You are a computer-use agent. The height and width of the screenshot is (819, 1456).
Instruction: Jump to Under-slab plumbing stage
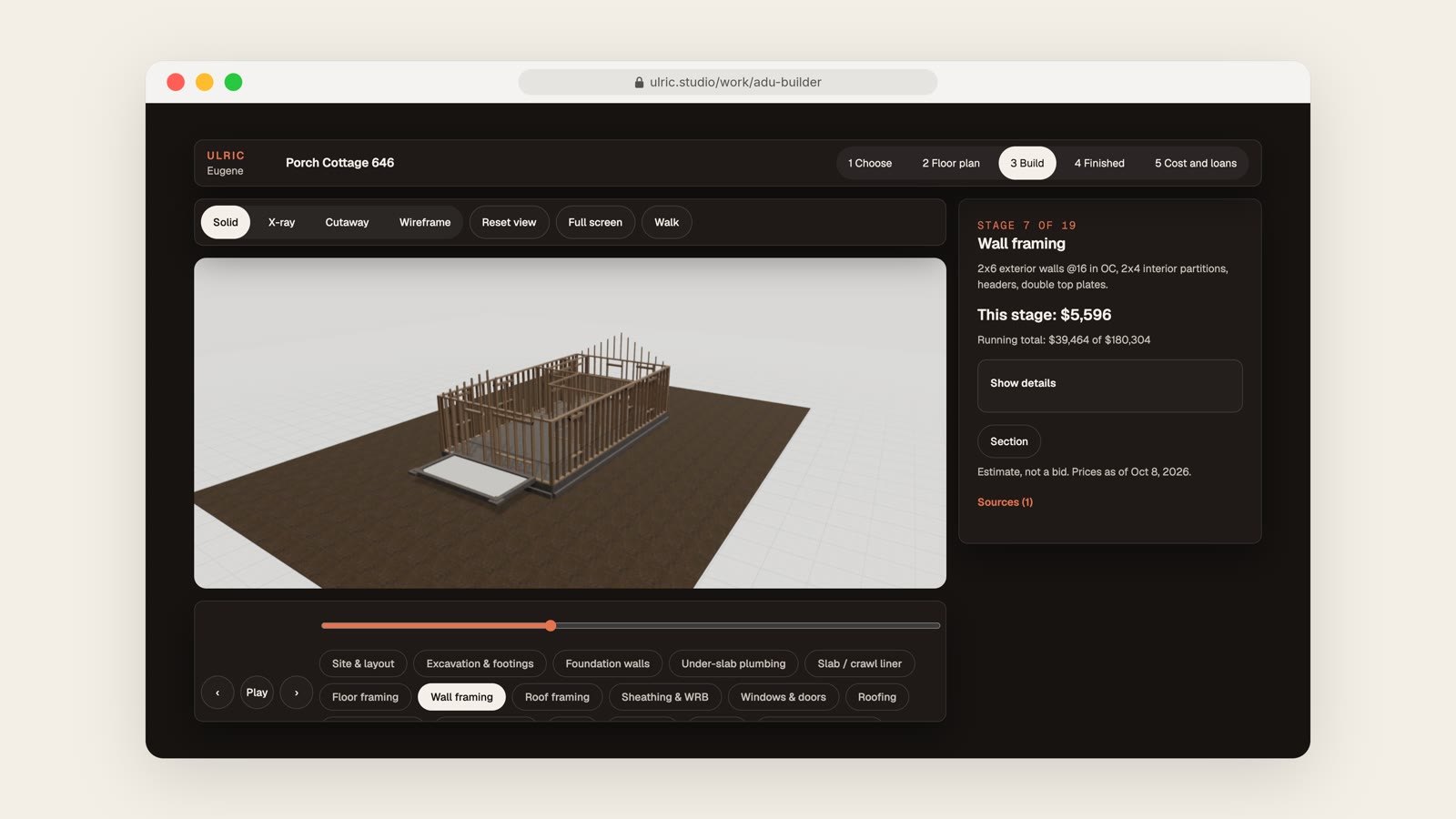pos(733,663)
